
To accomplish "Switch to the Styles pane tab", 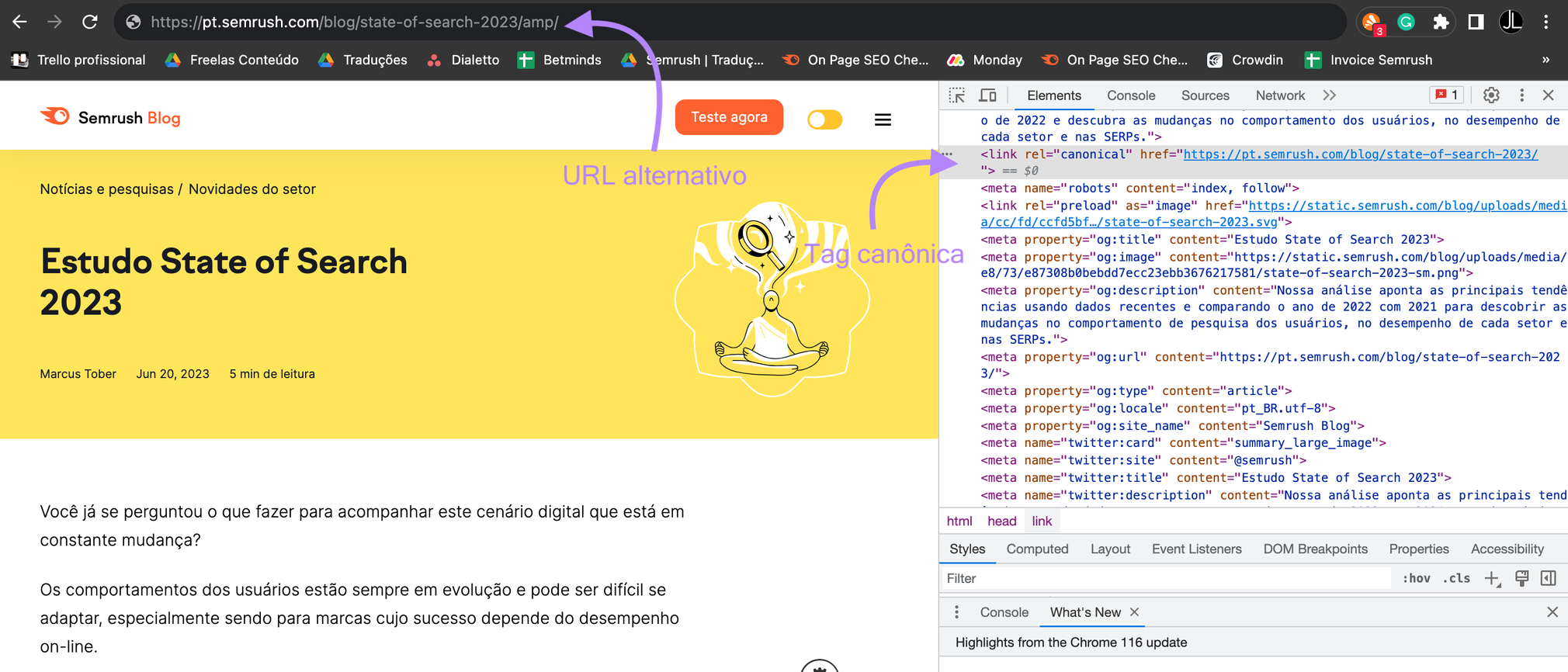I will pos(967,549).
